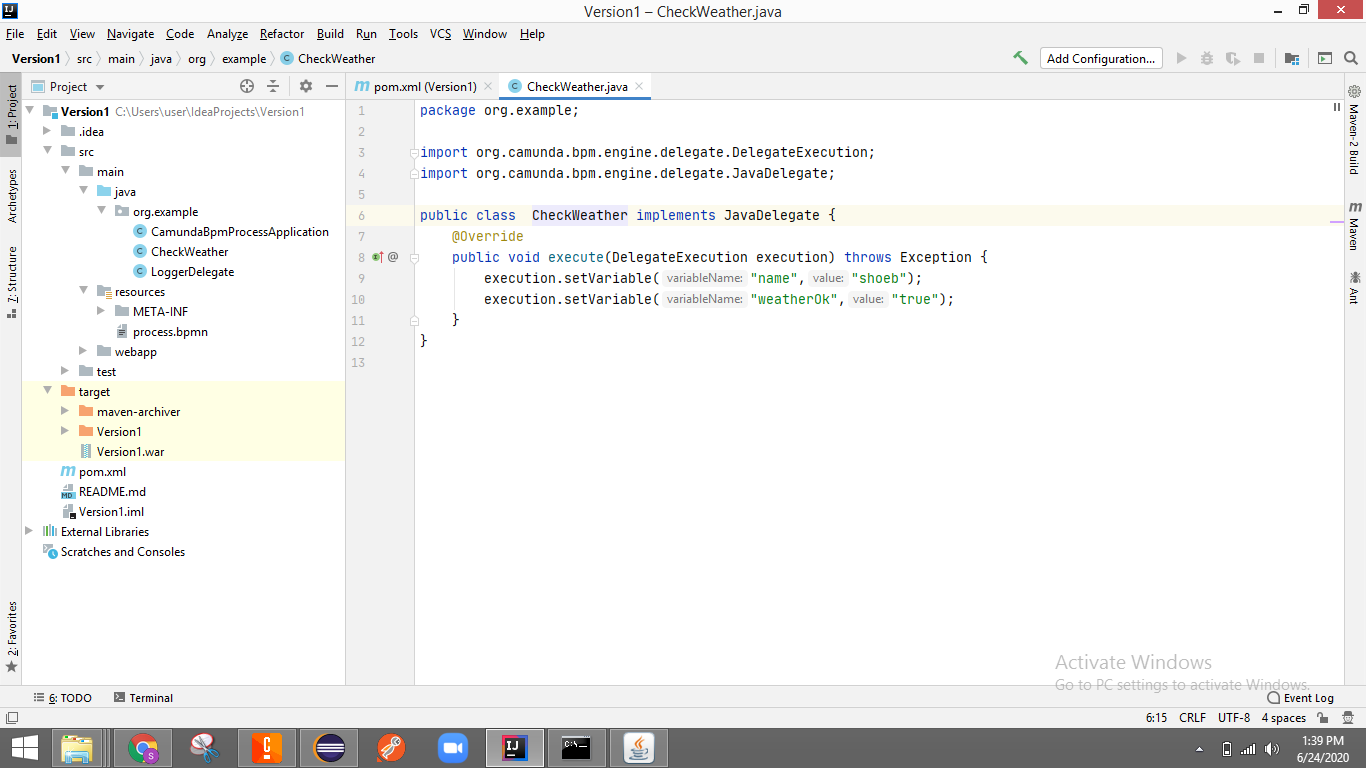Click java breadcrumb in navigation bar
1366x768 pixels.
point(161,59)
